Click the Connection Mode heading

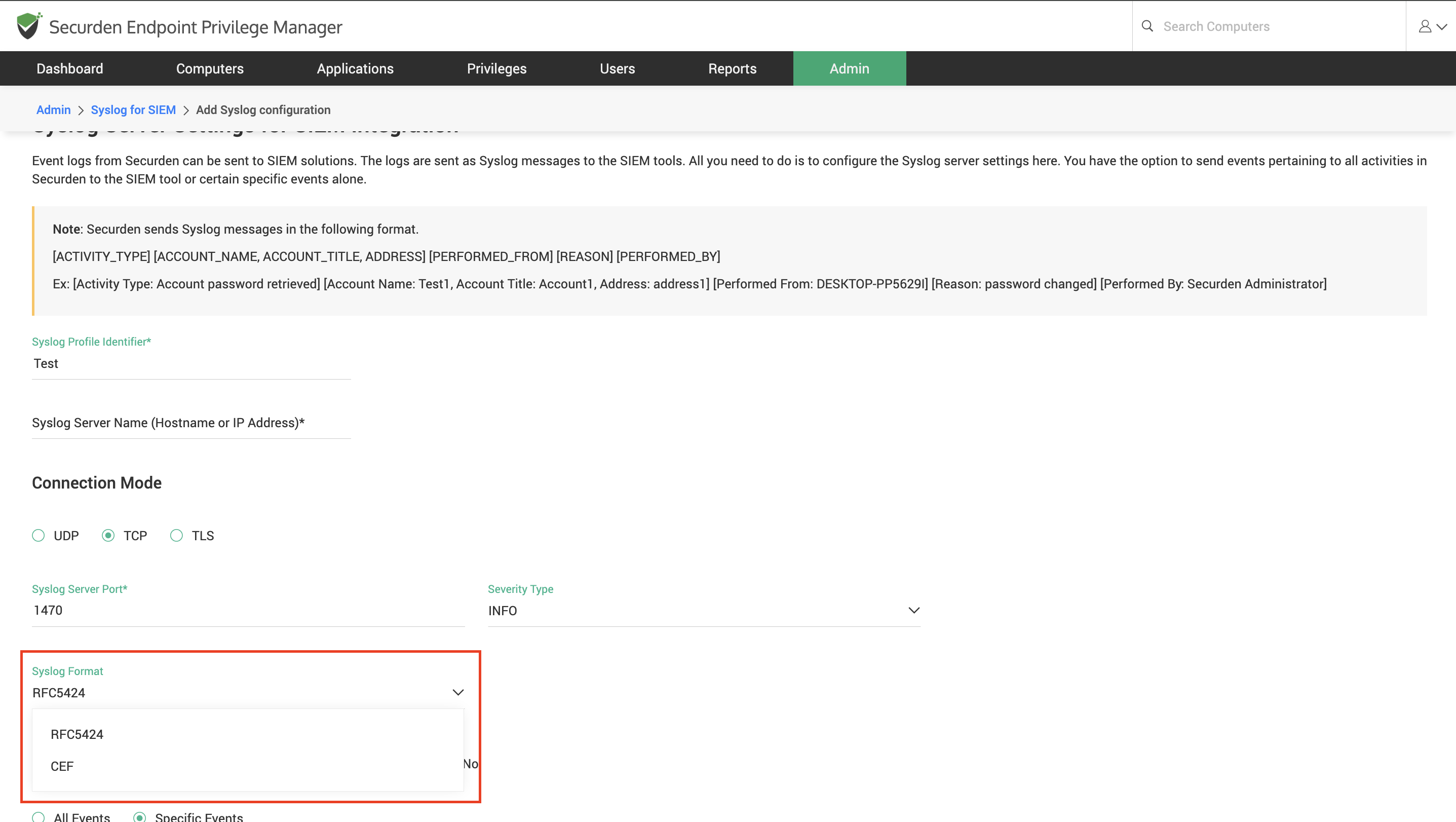tap(97, 482)
